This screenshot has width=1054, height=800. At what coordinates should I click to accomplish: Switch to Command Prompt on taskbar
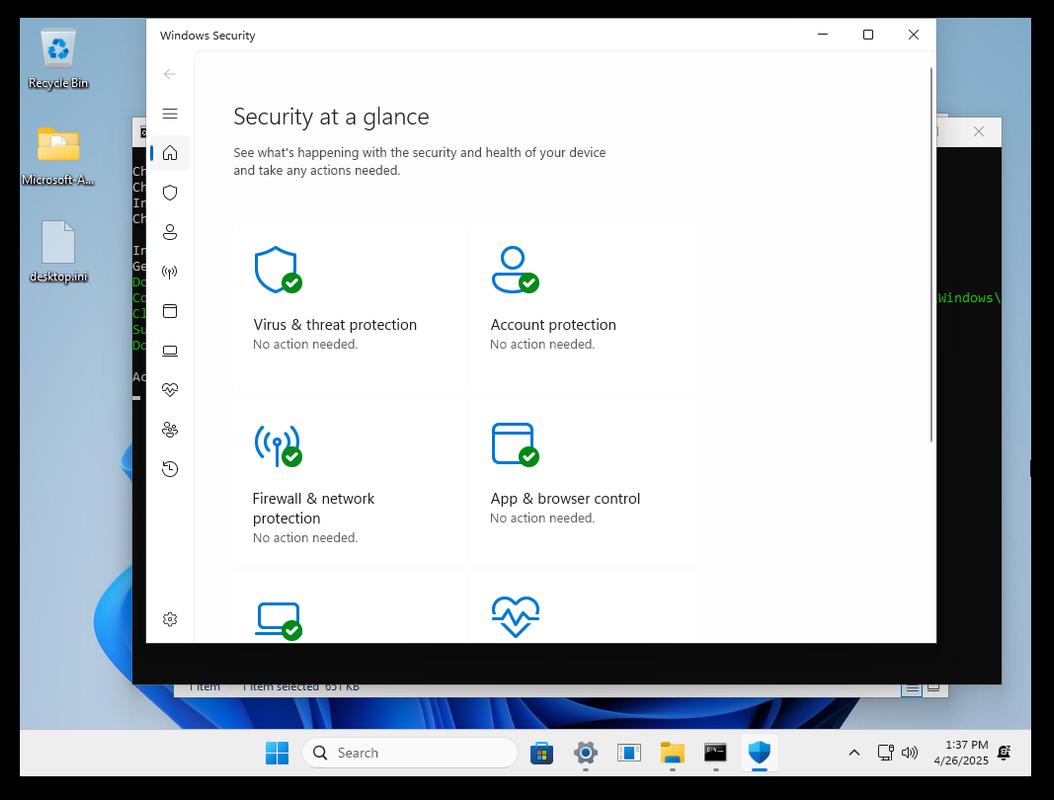(715, 753)
